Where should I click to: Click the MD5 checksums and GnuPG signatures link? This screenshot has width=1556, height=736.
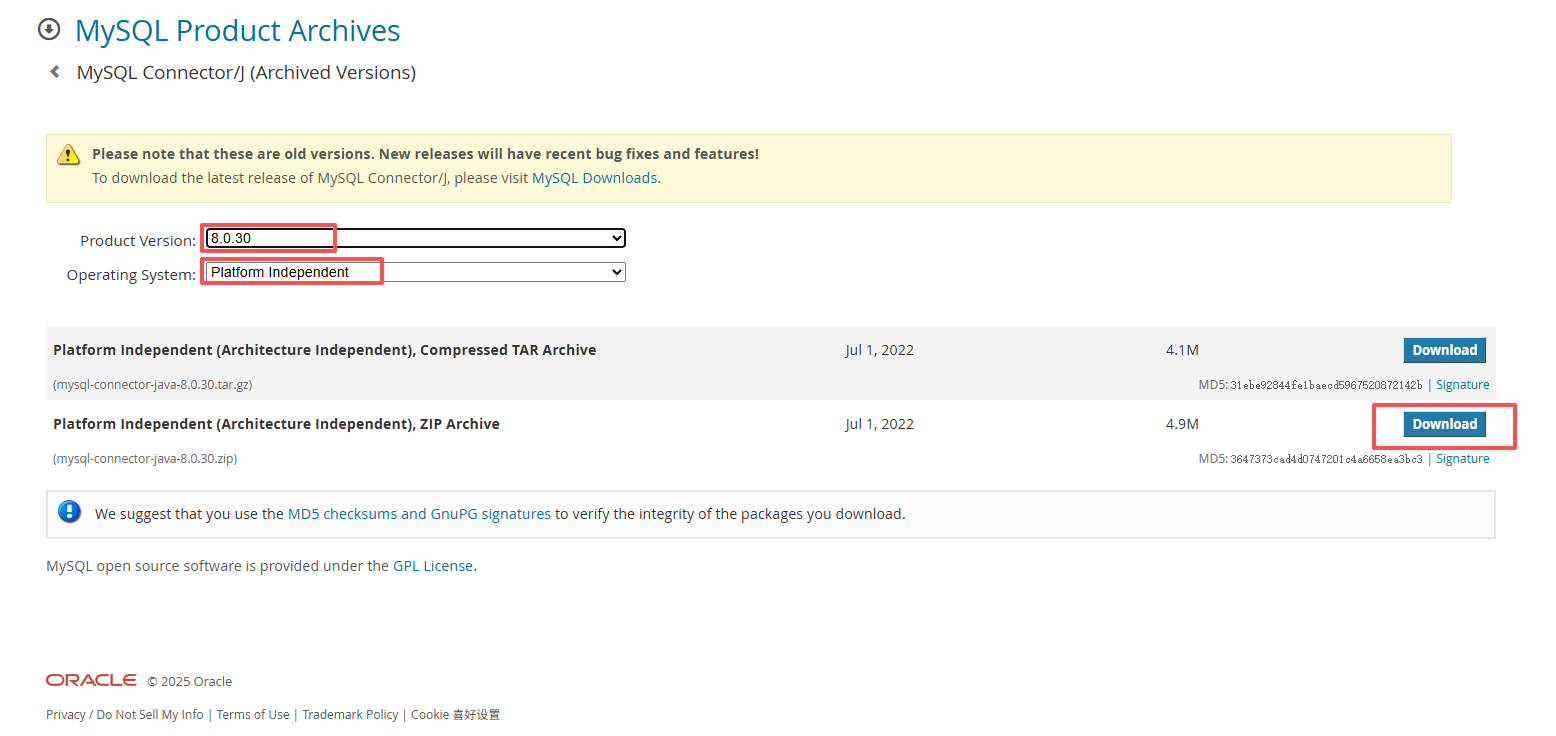419,513
